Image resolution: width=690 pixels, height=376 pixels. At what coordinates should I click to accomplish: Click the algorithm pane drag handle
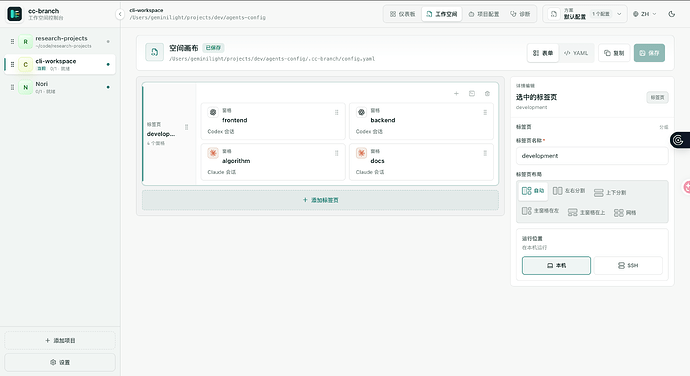(x=337, y=153)
